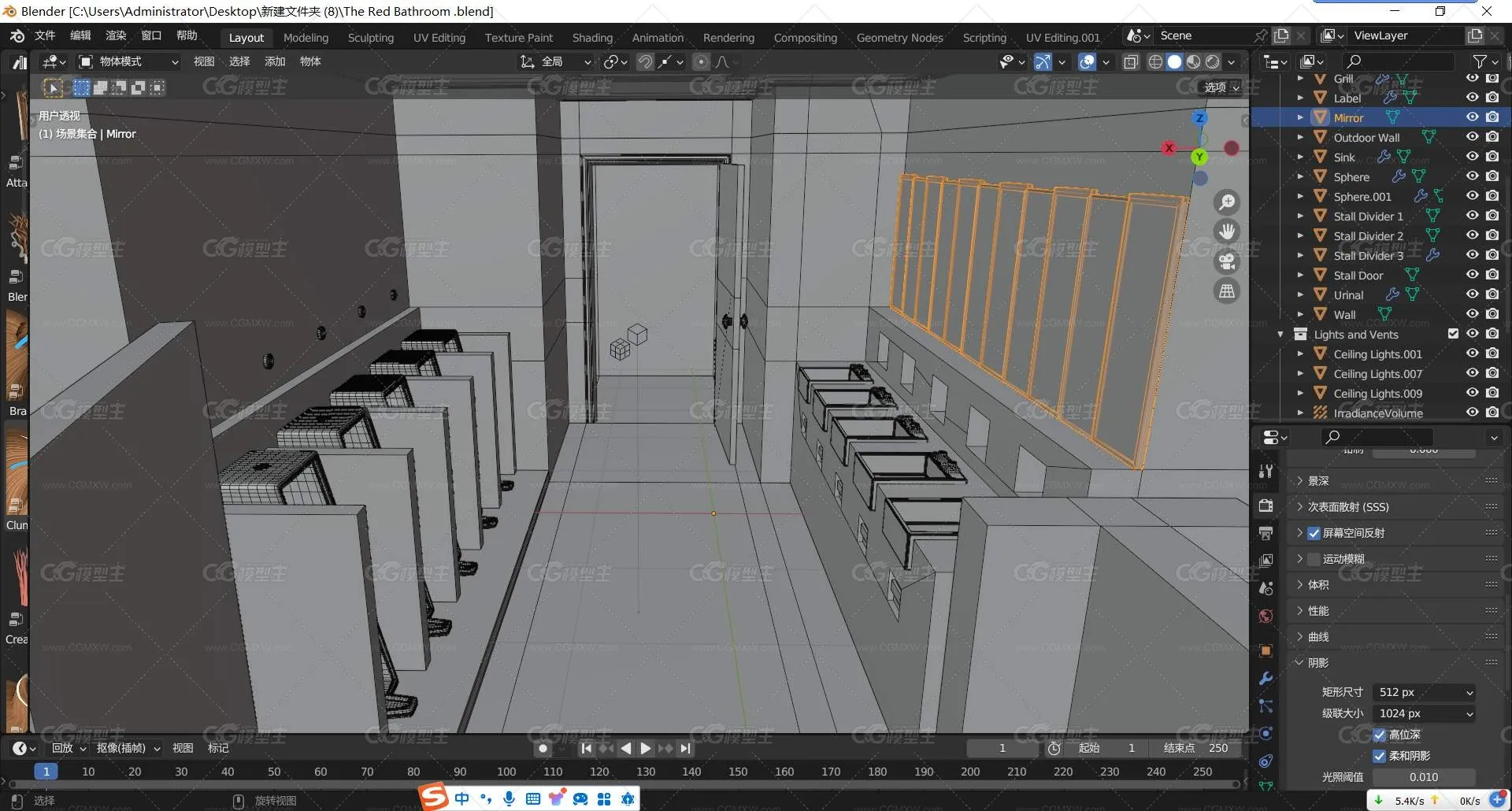Toggle the 屏幕空间反射 checkbox
This screenshot has width=1512, height=811.
(x=1314, y=533)
